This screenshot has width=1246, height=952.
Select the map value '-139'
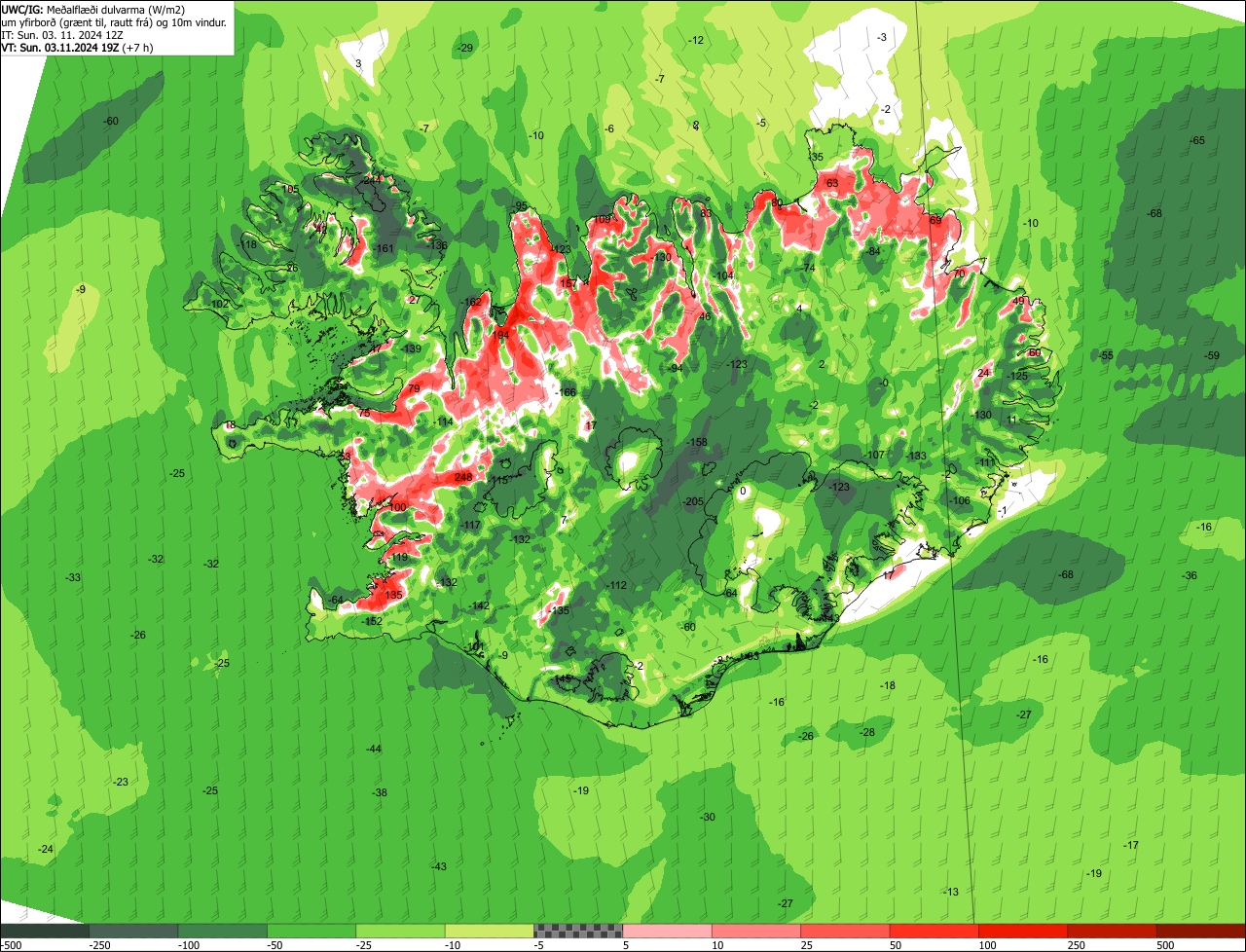tap(412, 349)
